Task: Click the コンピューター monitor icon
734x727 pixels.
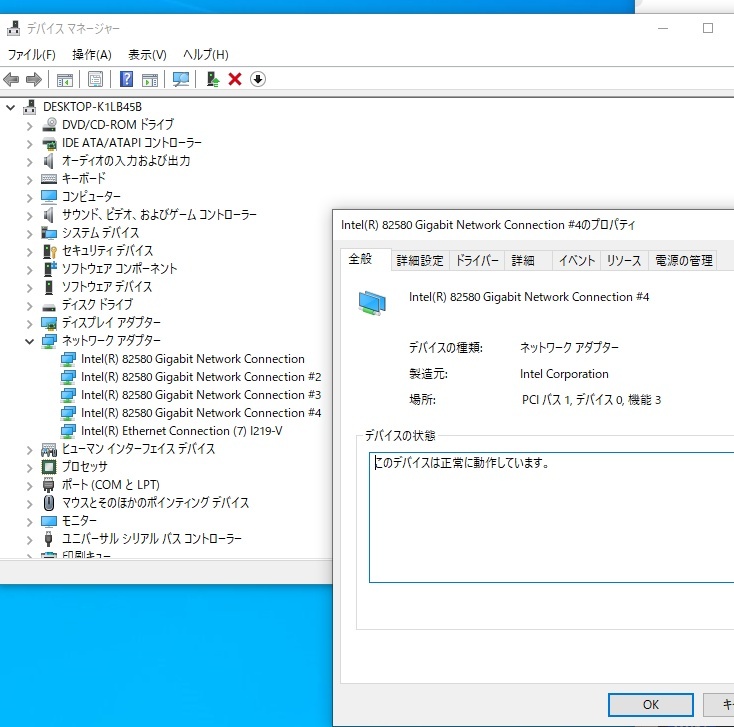Action: click(49, 197)
